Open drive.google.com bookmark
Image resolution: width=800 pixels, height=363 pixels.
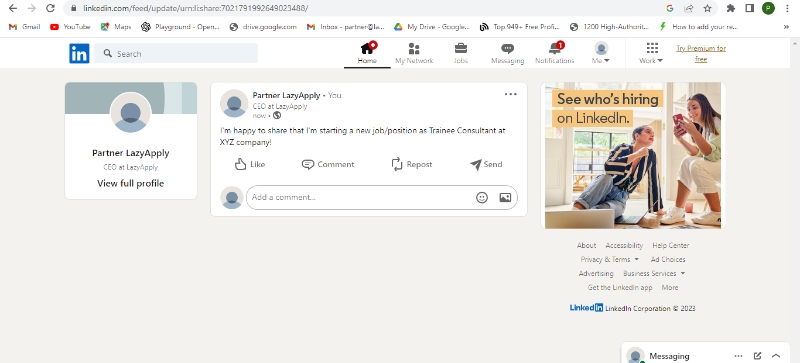[x=263, y=27]
